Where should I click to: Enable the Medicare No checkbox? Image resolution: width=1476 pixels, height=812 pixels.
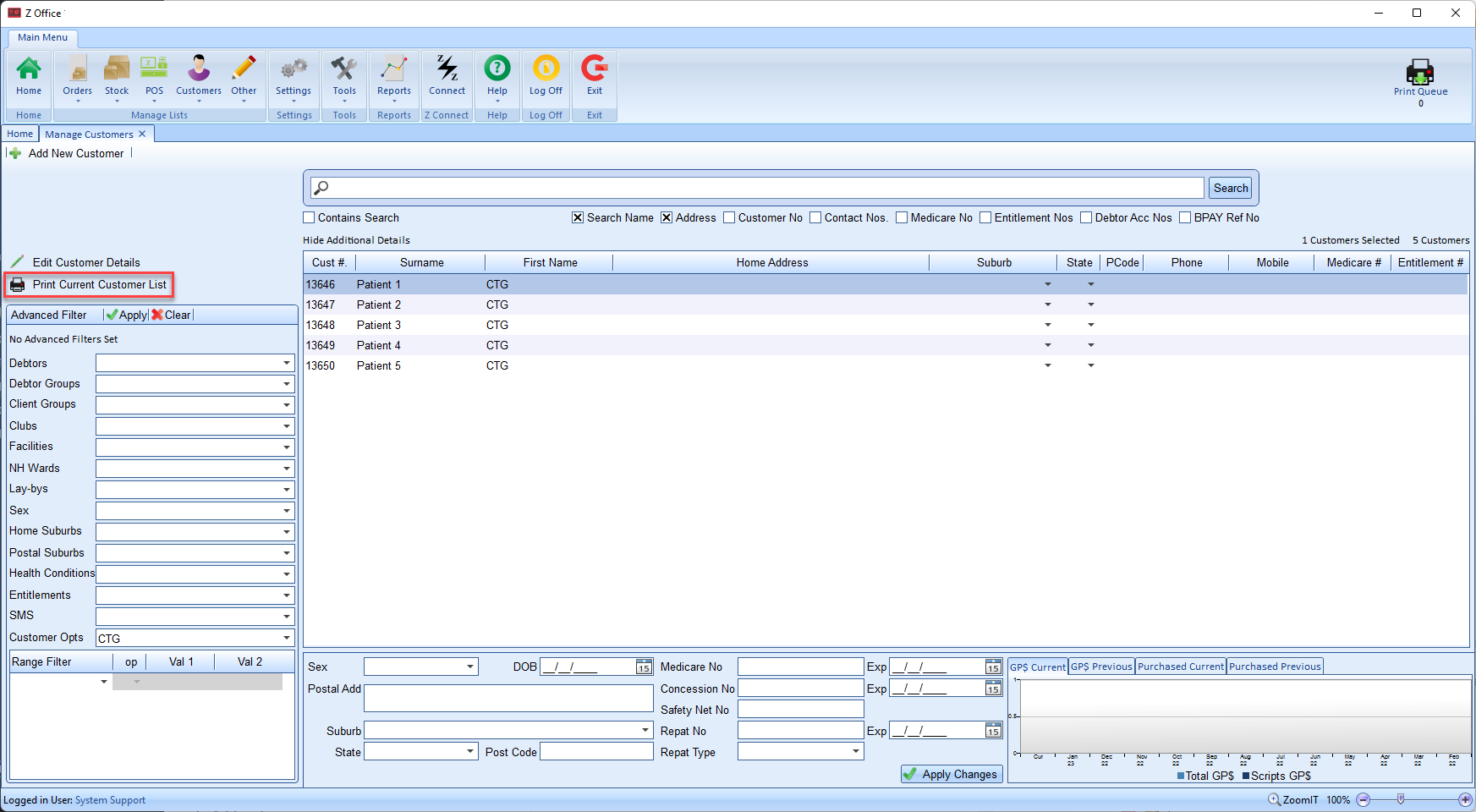click(902, 217)
